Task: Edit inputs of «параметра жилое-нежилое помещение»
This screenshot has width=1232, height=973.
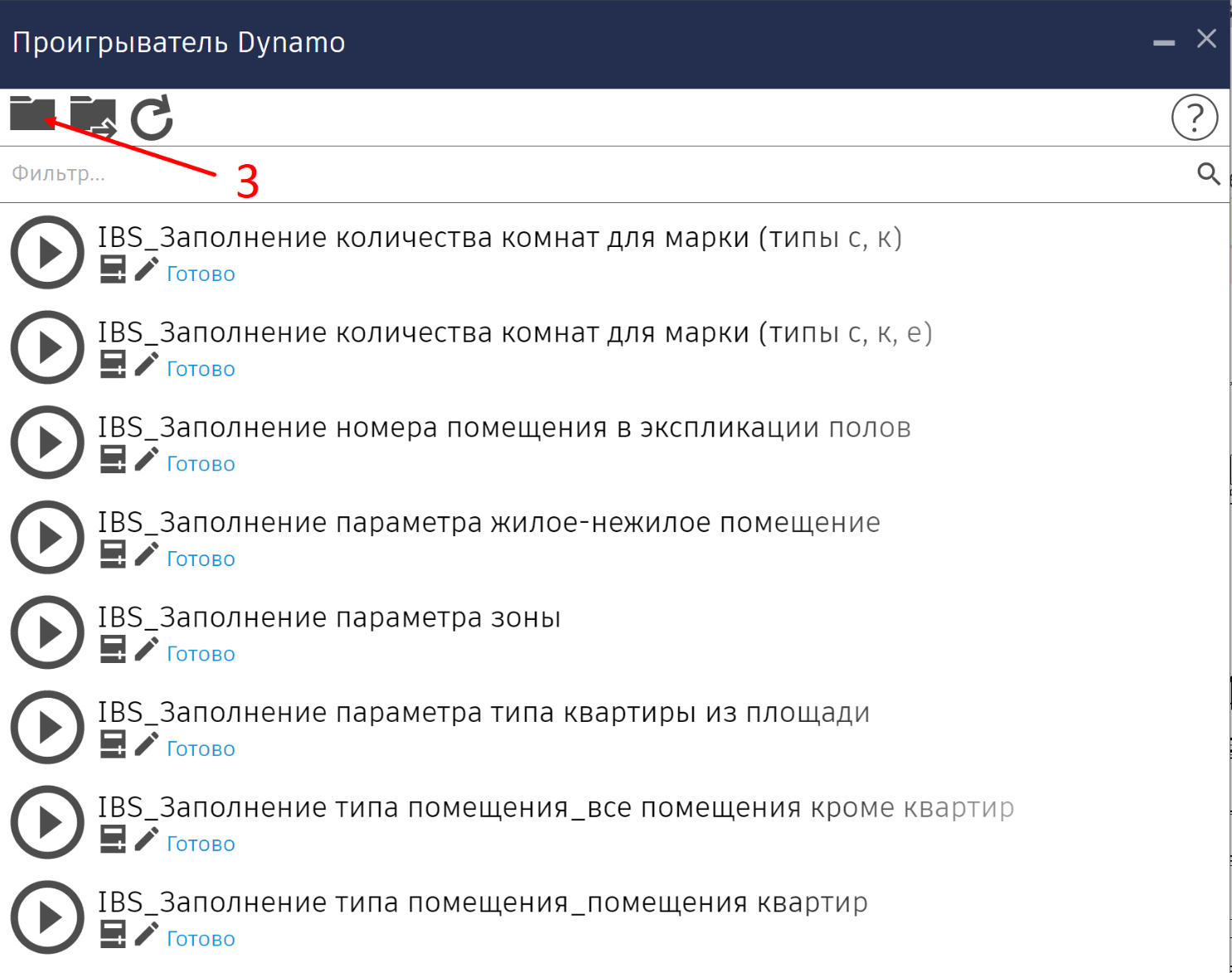Action: click(113, 554)
